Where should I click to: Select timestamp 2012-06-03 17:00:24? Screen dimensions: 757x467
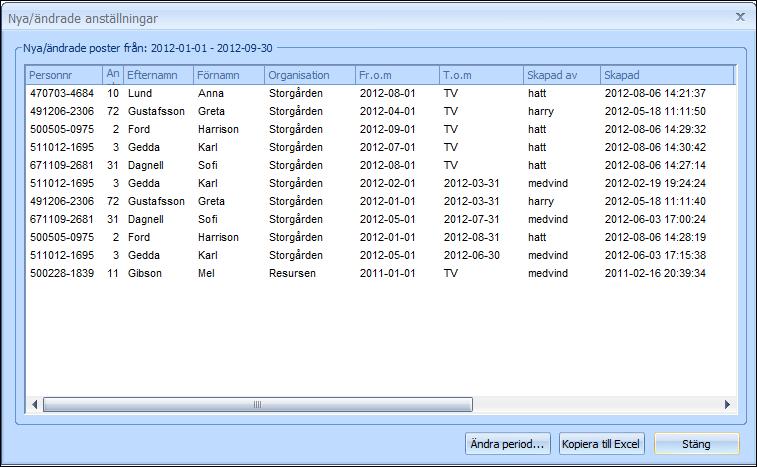655,219
